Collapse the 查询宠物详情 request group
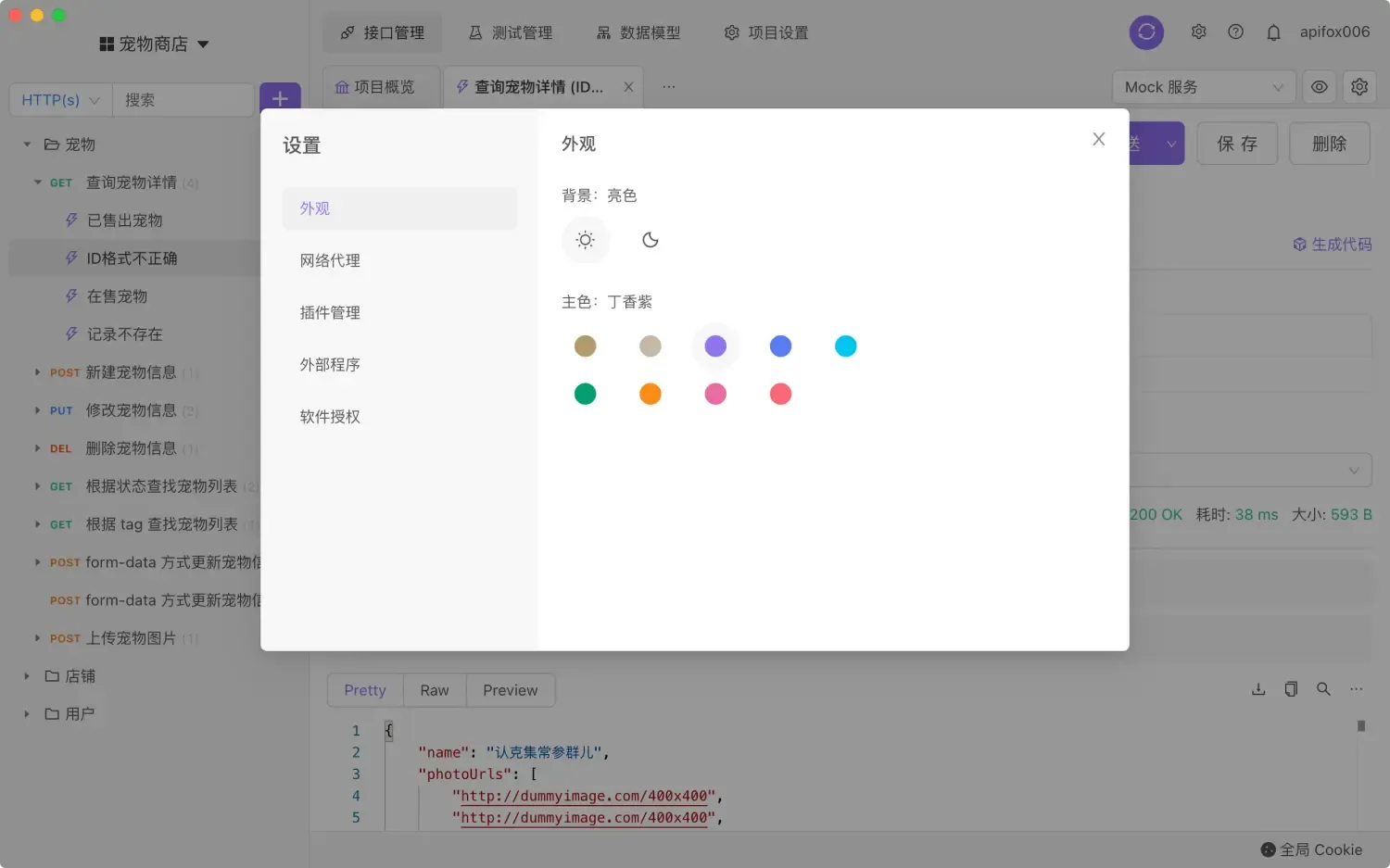 (x=37, y=182)
